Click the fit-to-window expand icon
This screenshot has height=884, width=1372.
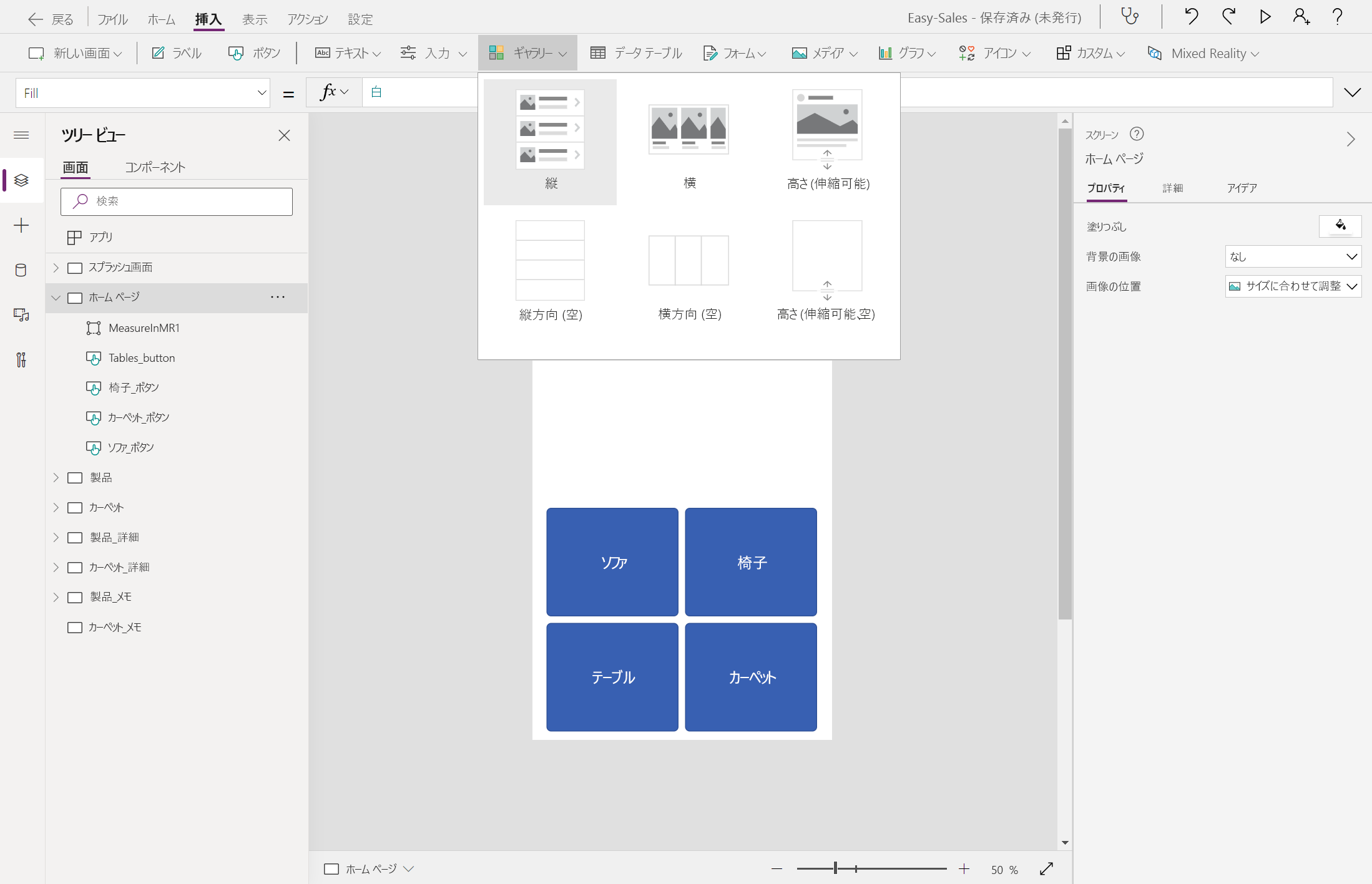click(1047, 869)
